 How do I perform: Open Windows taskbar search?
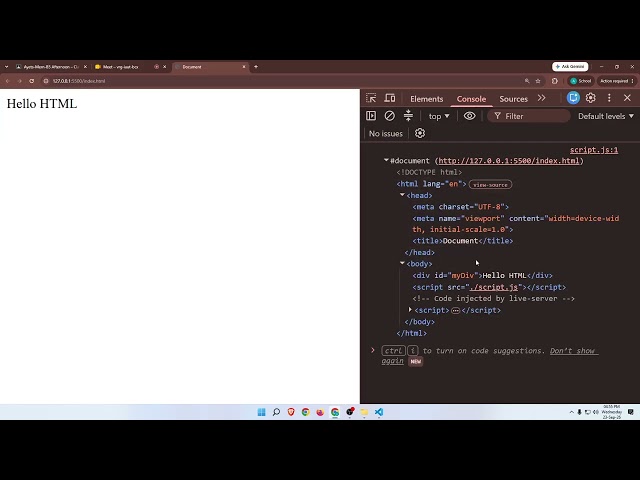(x=276, y=412)
